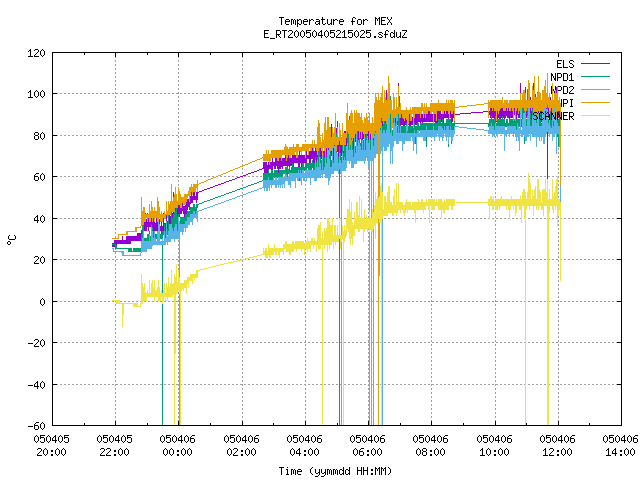Click the y-axis label 60
The height and width of the screenshot is (480, 640).
(x=39, y=177)
